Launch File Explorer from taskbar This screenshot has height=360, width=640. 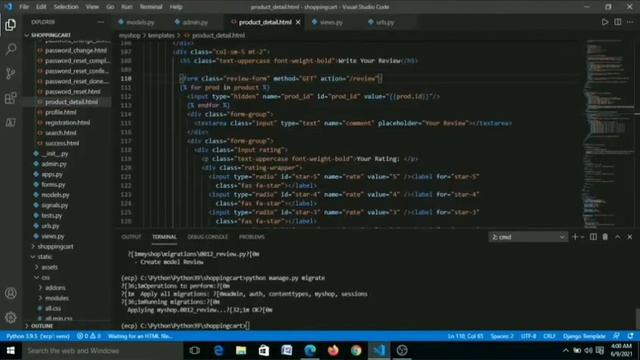tap(241, 351)
